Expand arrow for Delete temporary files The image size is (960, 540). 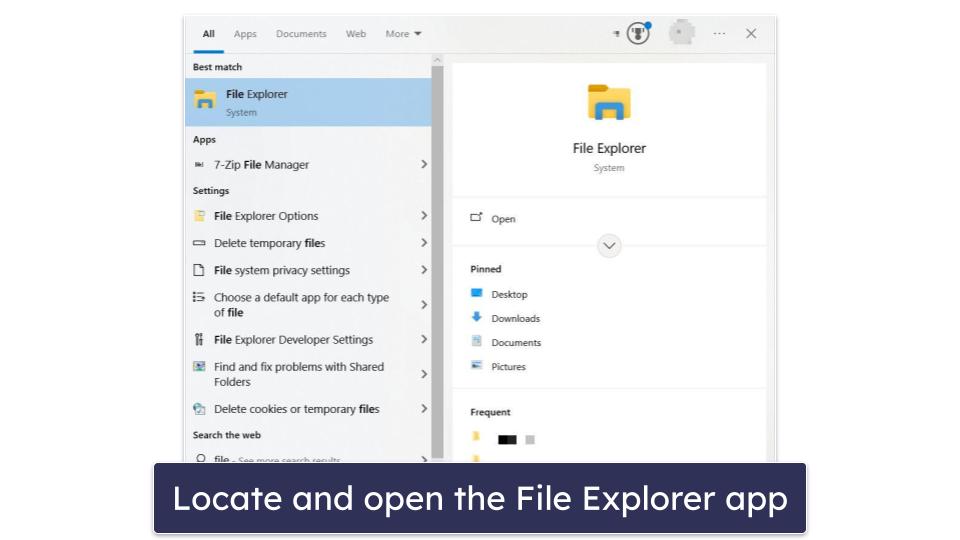point(424,243)
